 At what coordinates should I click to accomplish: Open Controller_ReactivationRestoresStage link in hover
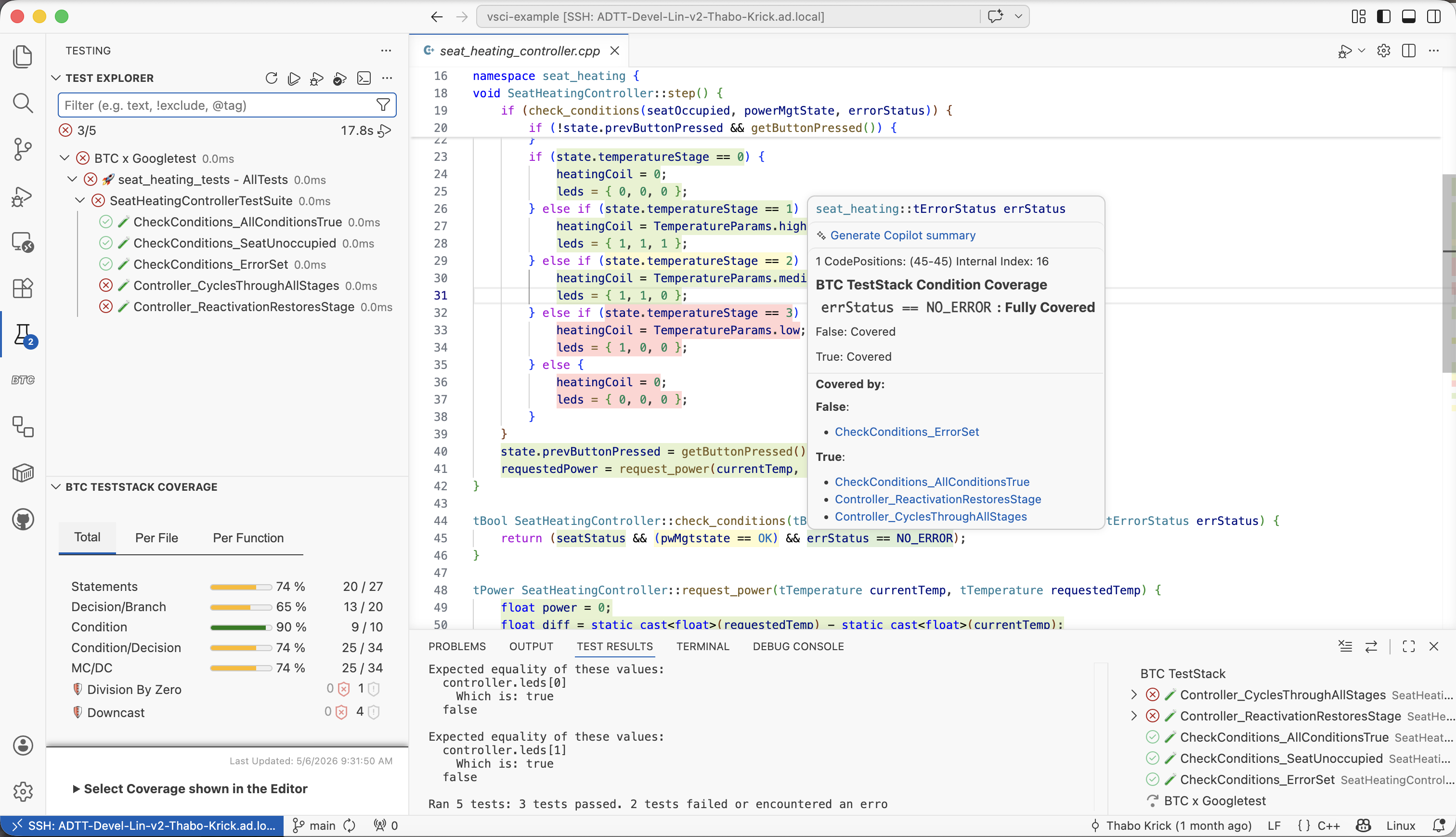[x=938, y=499]
